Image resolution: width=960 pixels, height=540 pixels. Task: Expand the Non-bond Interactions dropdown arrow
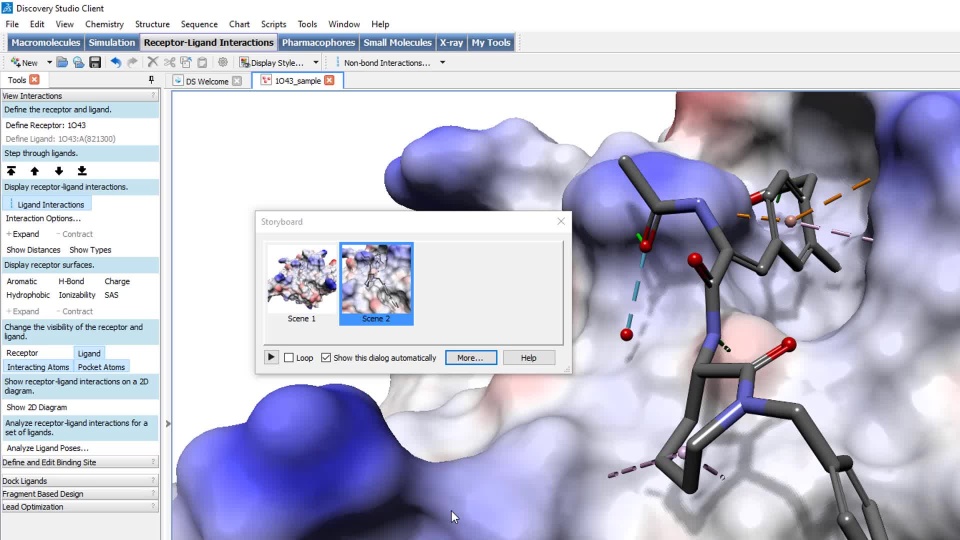442,62
